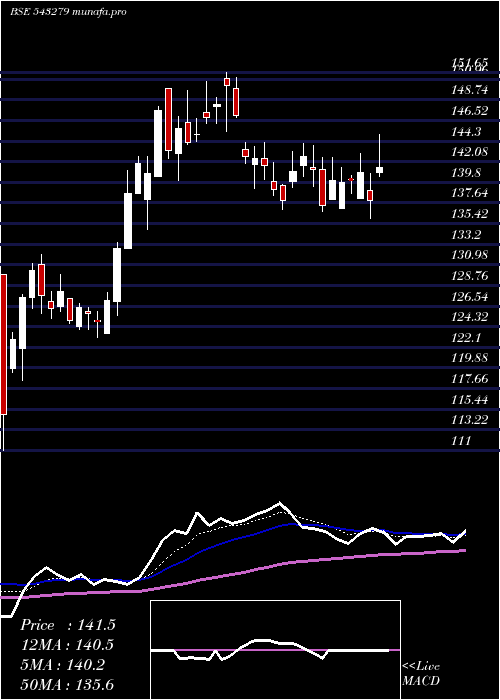Click the Price : 141.5 readout
Viewport: 500px width, 700px height.
(x=68, y=625)
